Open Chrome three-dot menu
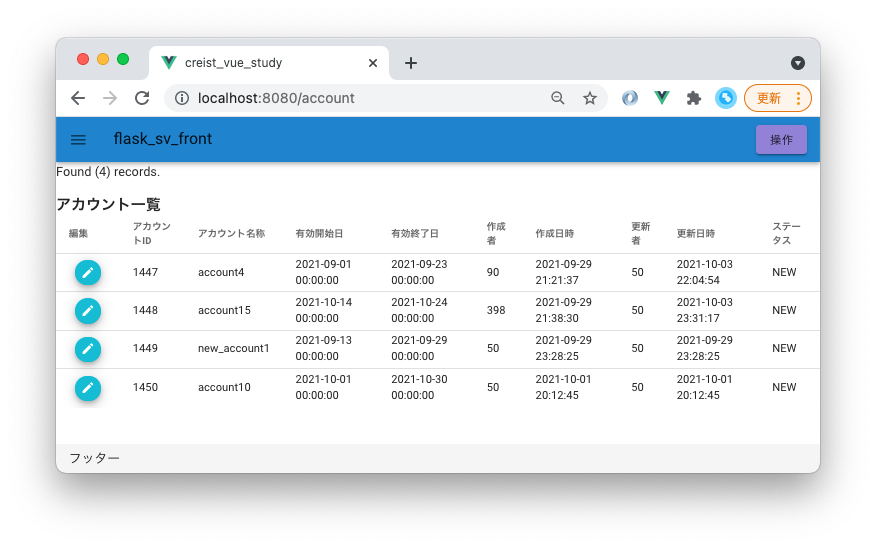 tap(798, 98)
